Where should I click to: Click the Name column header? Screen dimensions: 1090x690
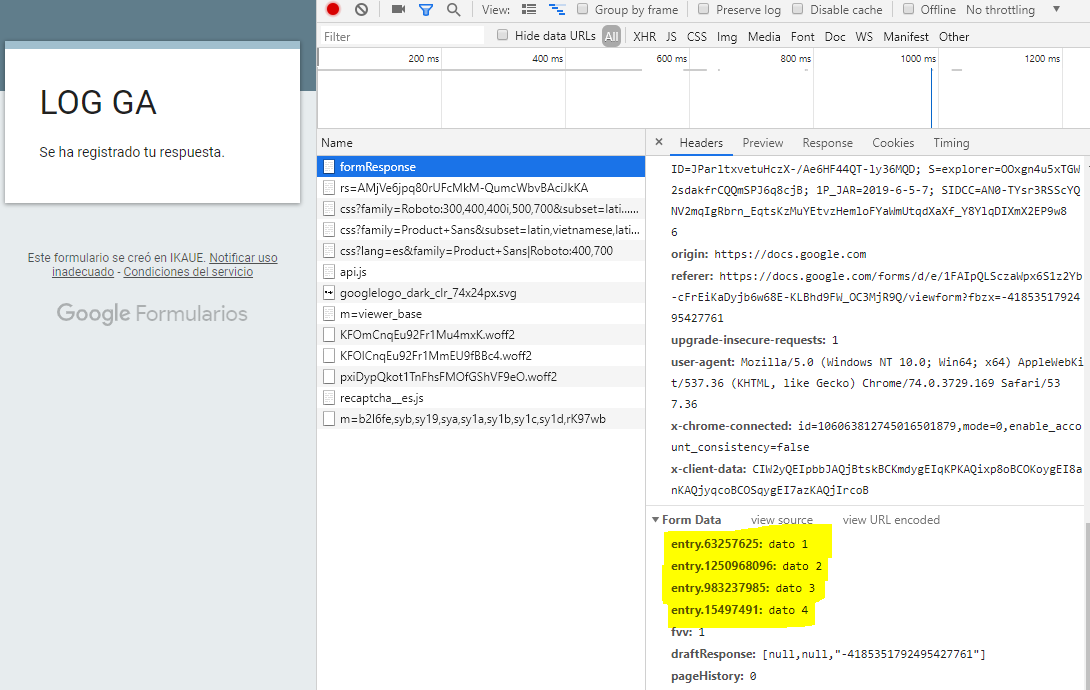(481, 142)
